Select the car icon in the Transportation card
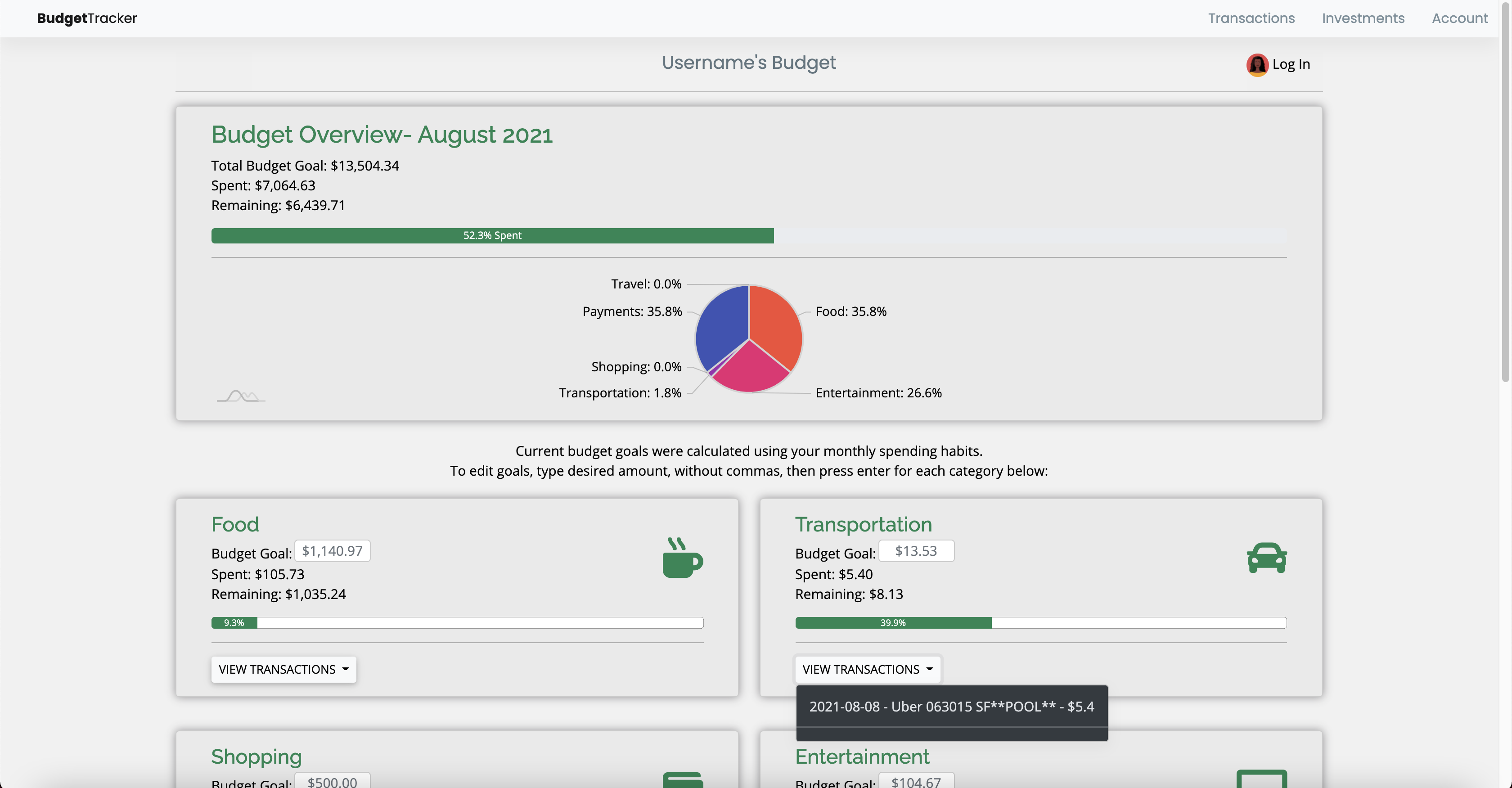Image resolution: width=1512 pixels, height=788 pixels. 1266,558
